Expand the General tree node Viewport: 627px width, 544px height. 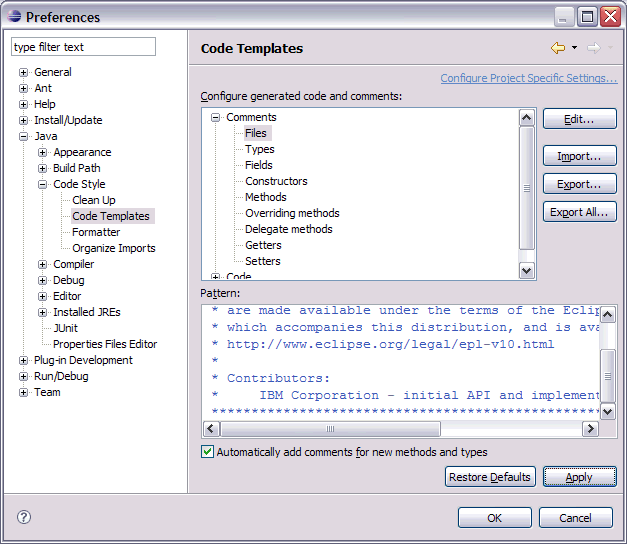[23, 72]
